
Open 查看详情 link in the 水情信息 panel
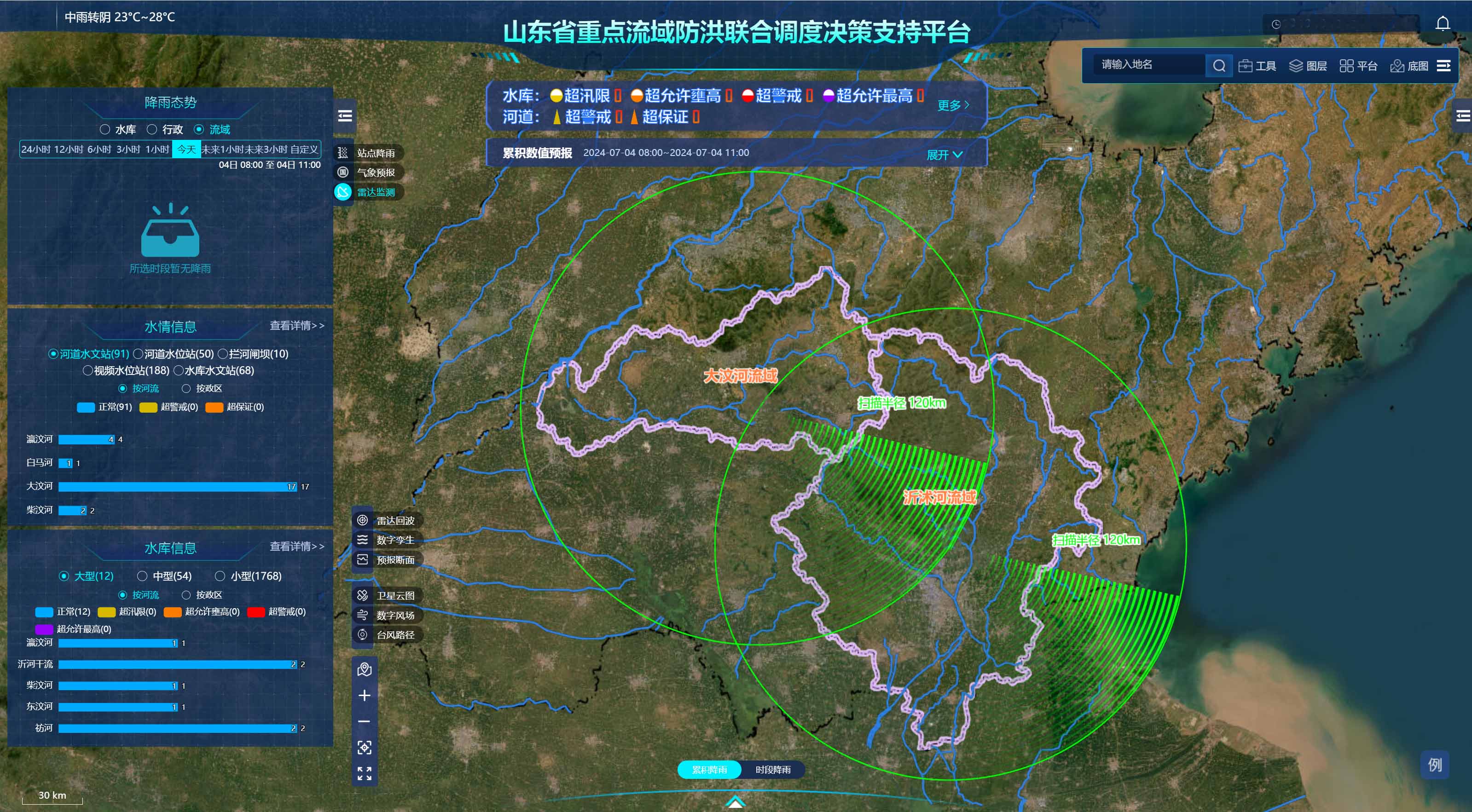click(x=296, y=325)
